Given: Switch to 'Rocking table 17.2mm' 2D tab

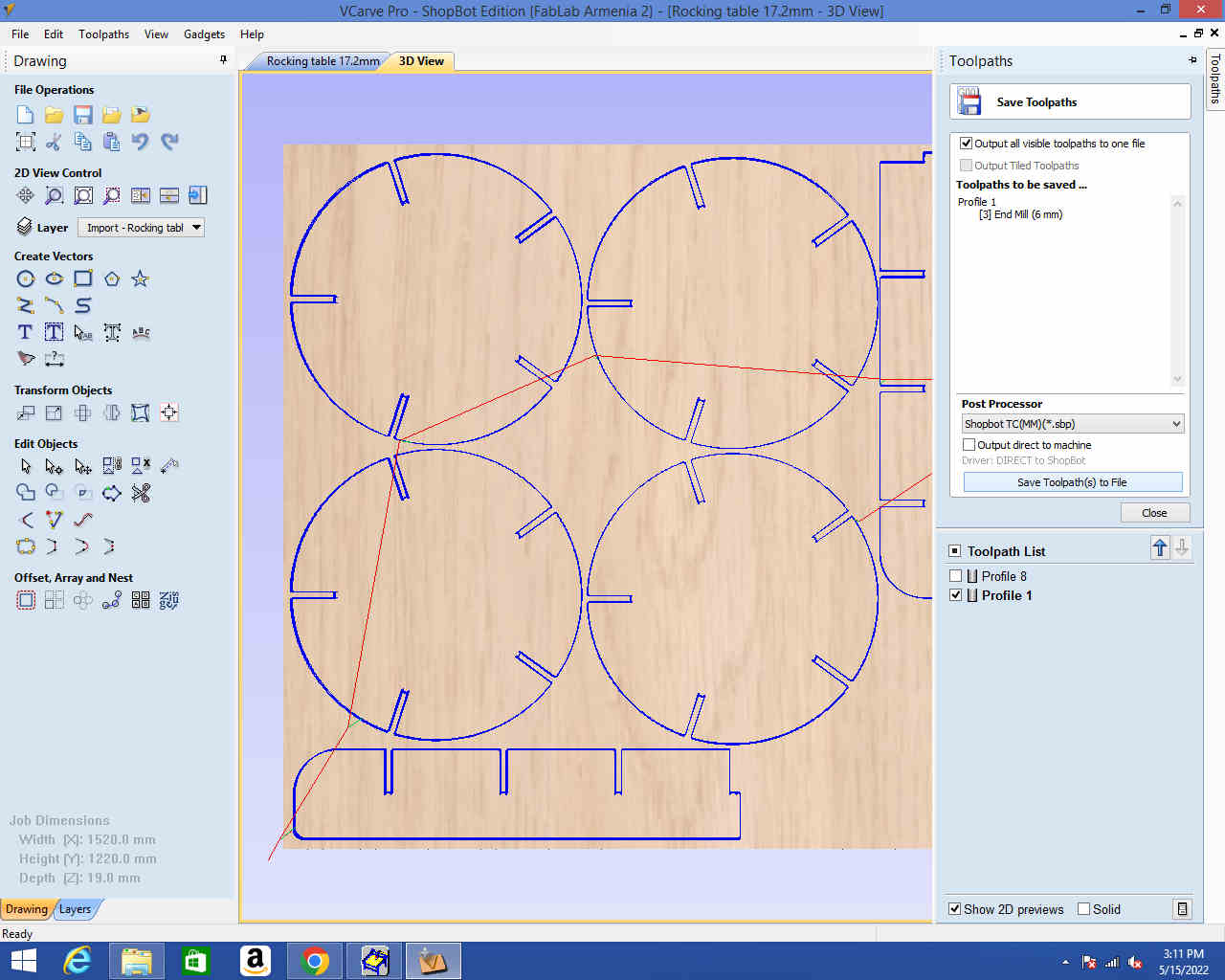Looking at the screenshot, I should 323,61.
